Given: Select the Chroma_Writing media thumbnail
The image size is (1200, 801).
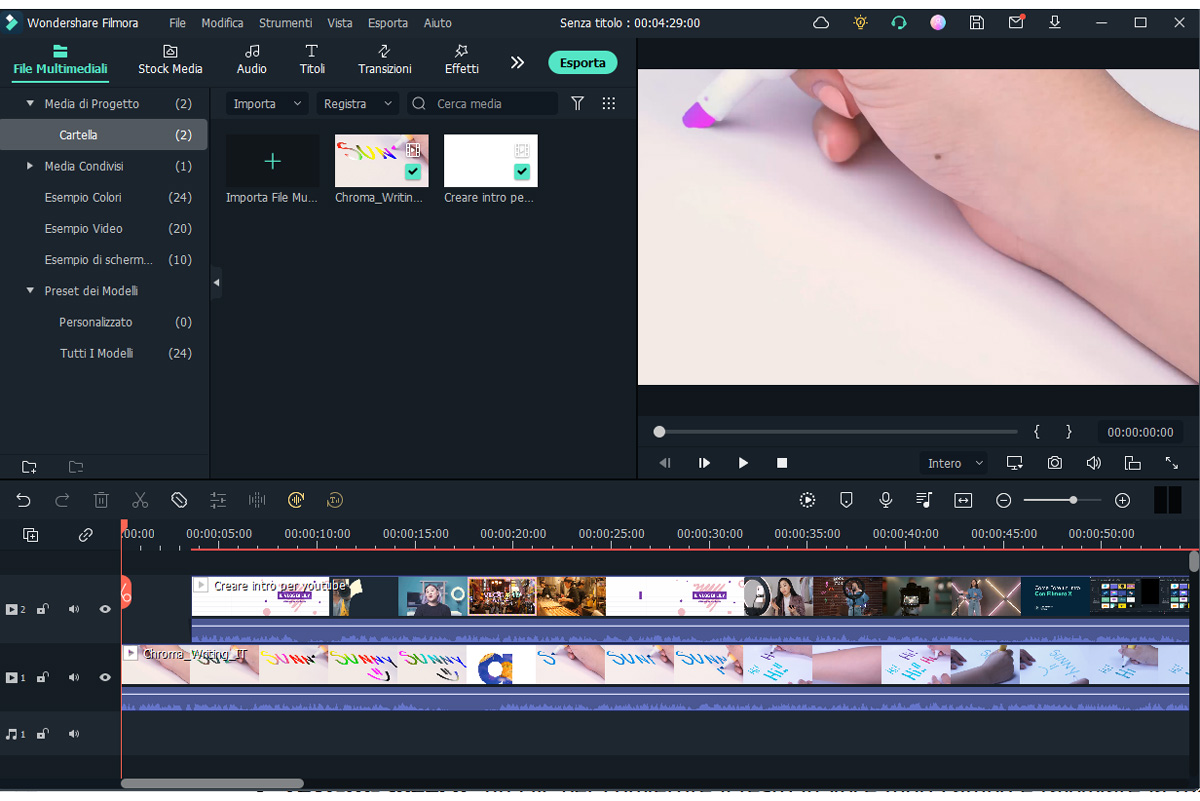Looking at the screenshot, I should pyautogui.click(x=381, y=161).
